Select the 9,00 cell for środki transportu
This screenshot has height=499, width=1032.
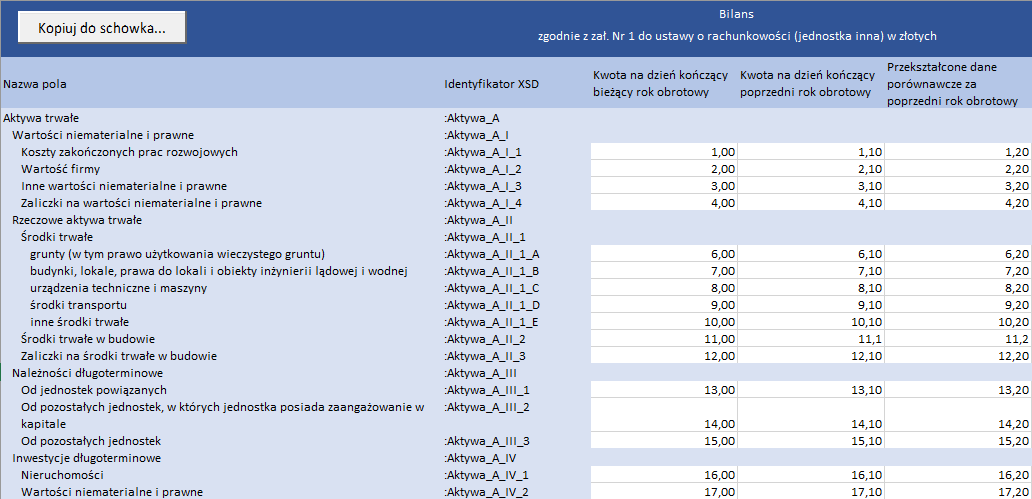(664, 305)
